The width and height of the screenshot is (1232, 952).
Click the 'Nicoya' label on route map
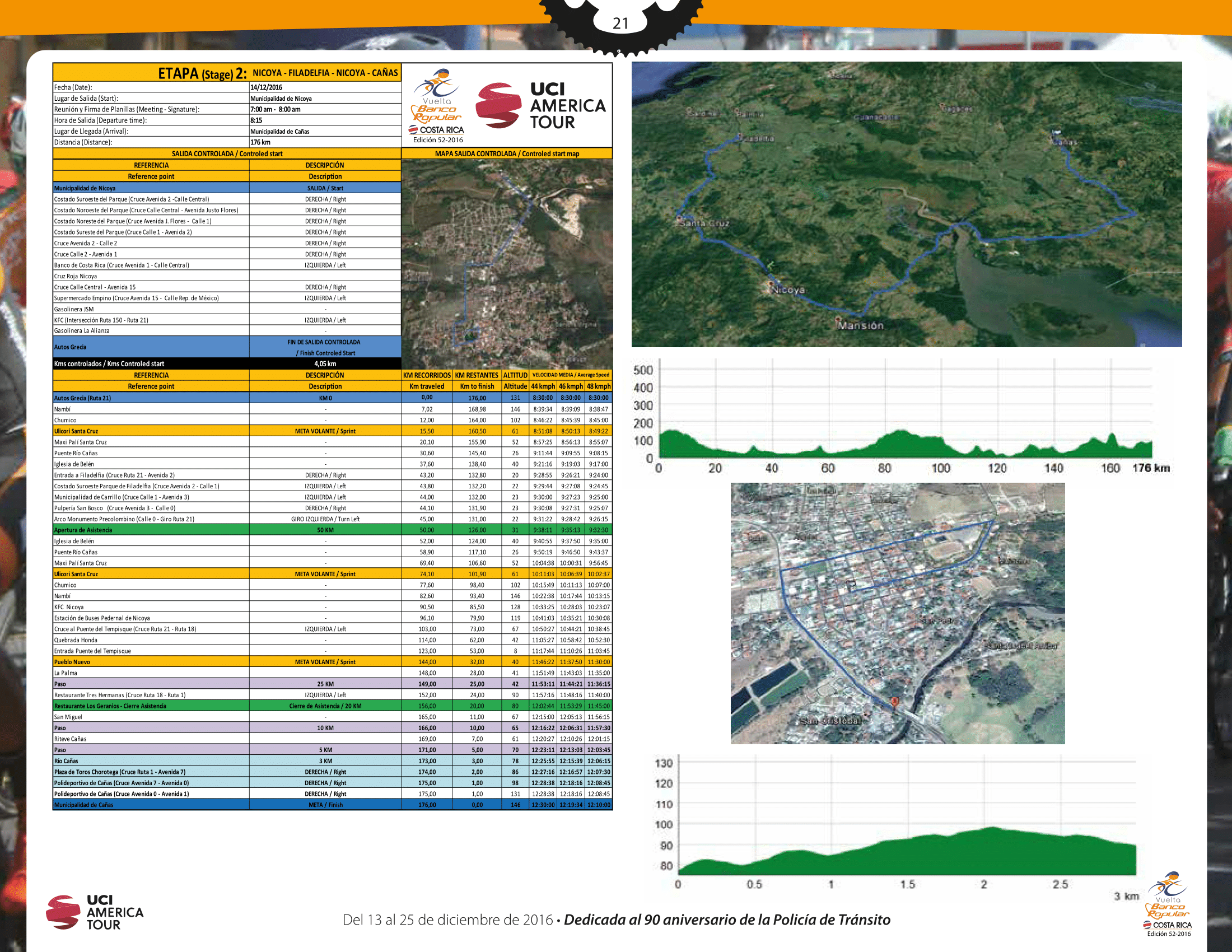pyautogui.click(x=788, y=290)
